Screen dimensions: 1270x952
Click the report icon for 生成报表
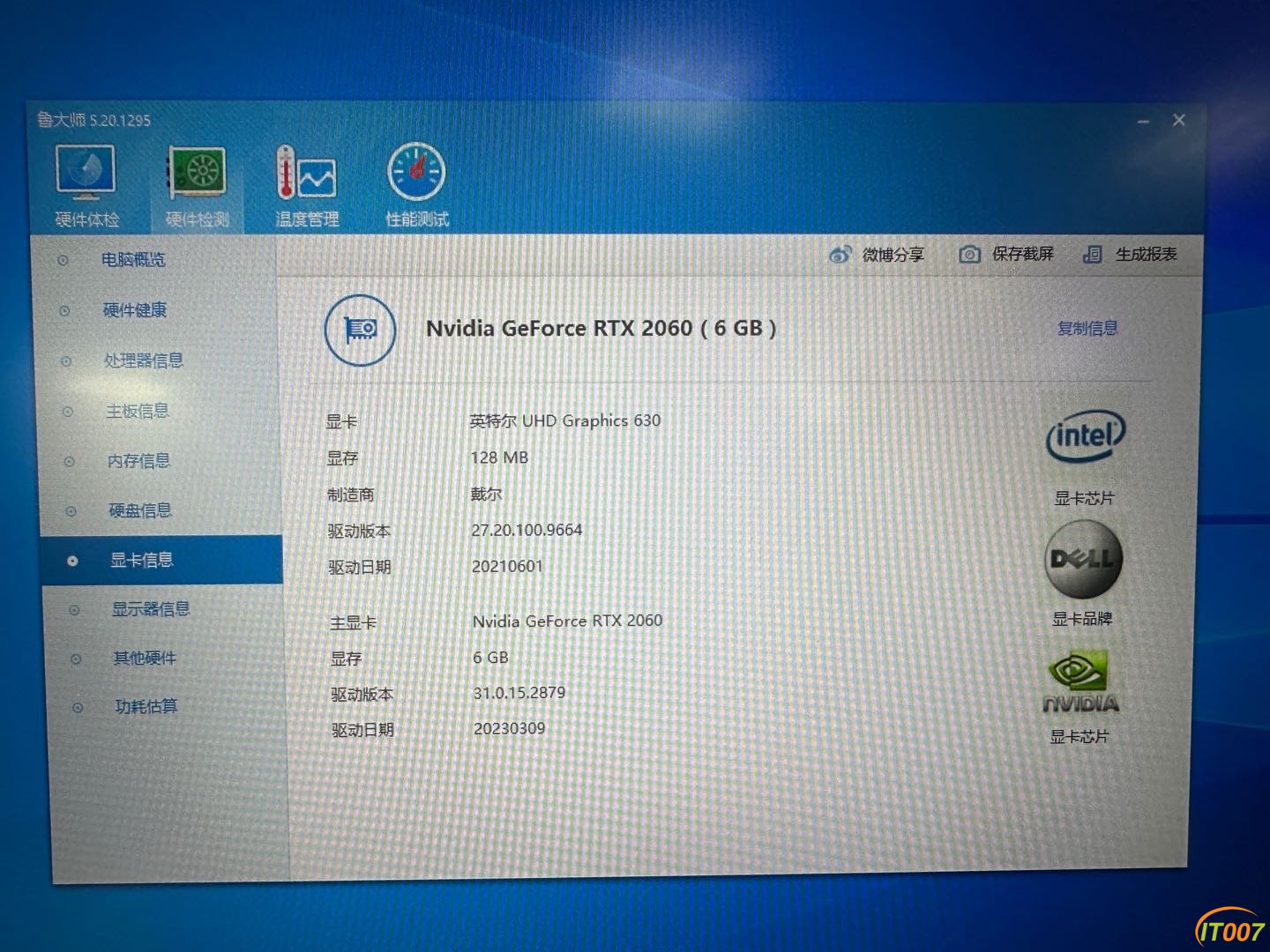click(x=1093, y=254)
